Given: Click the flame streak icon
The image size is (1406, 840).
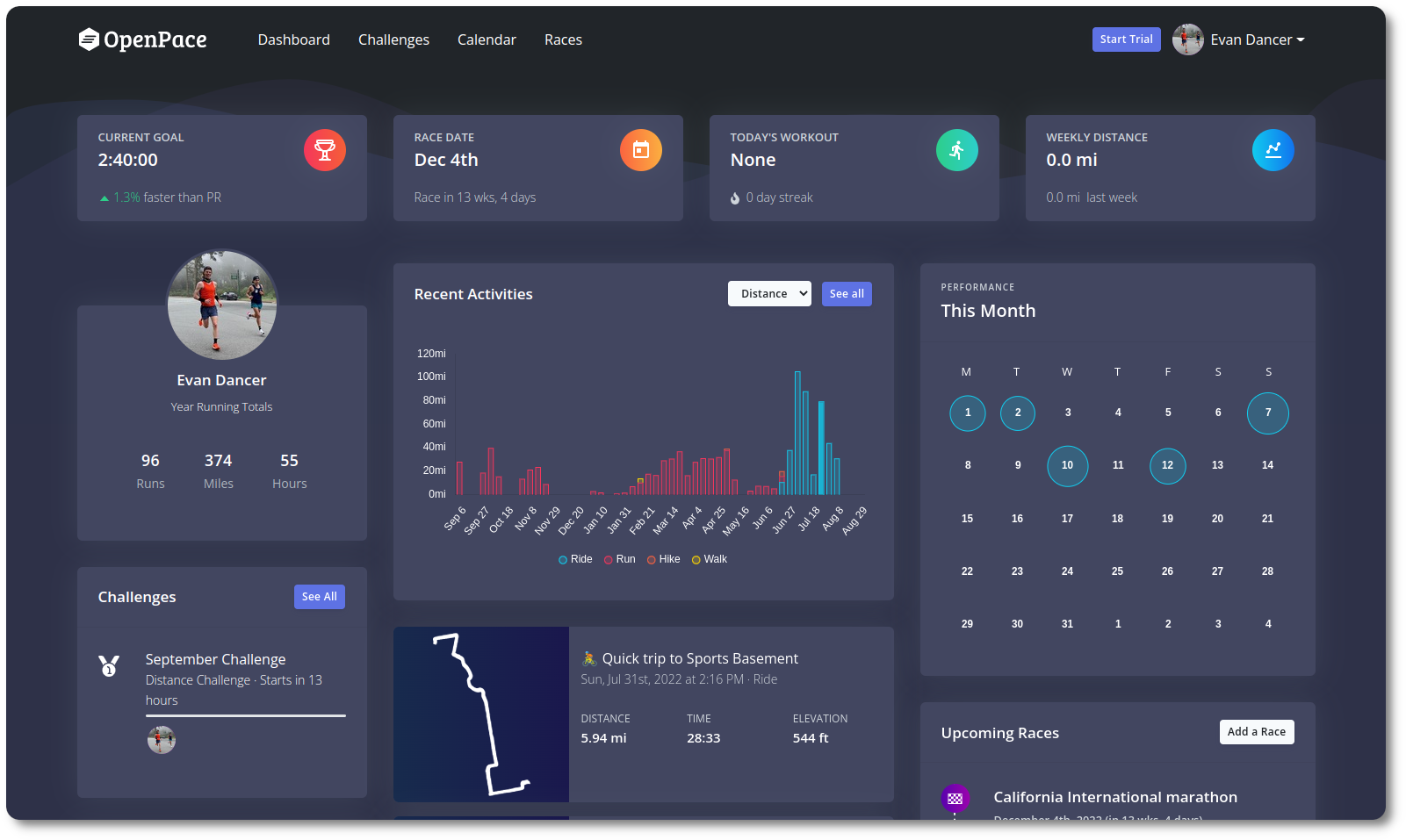Looking at the screenshot, I should (x=735, y=198).
